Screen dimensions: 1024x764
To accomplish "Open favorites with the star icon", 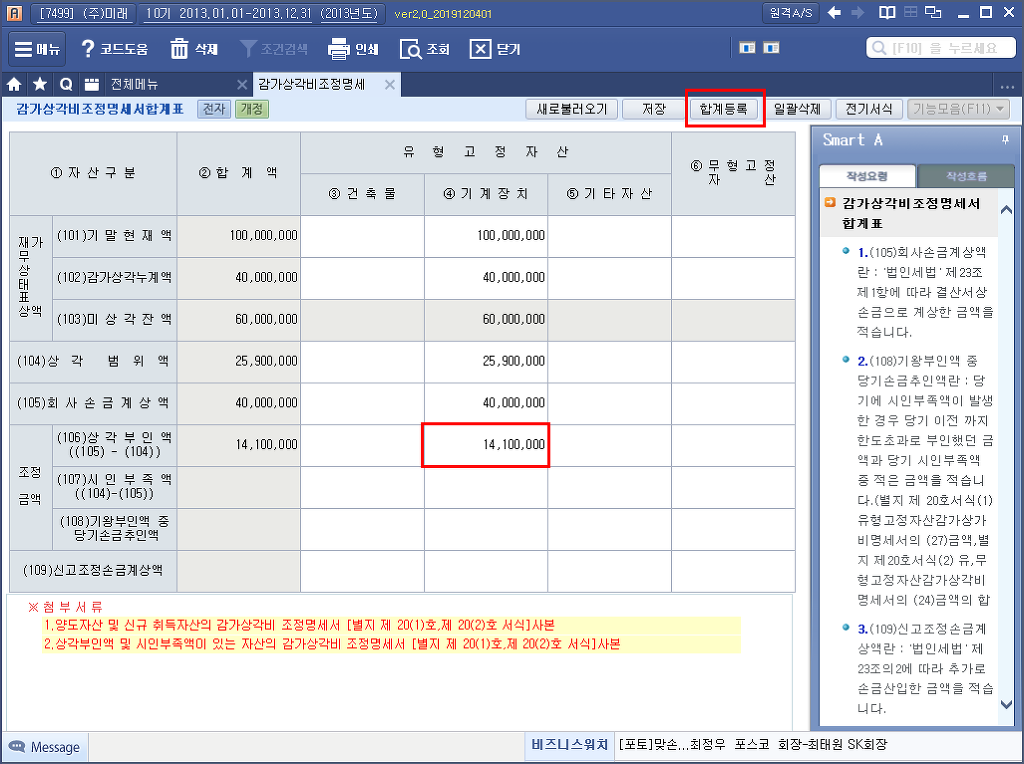I will [40, 84].
